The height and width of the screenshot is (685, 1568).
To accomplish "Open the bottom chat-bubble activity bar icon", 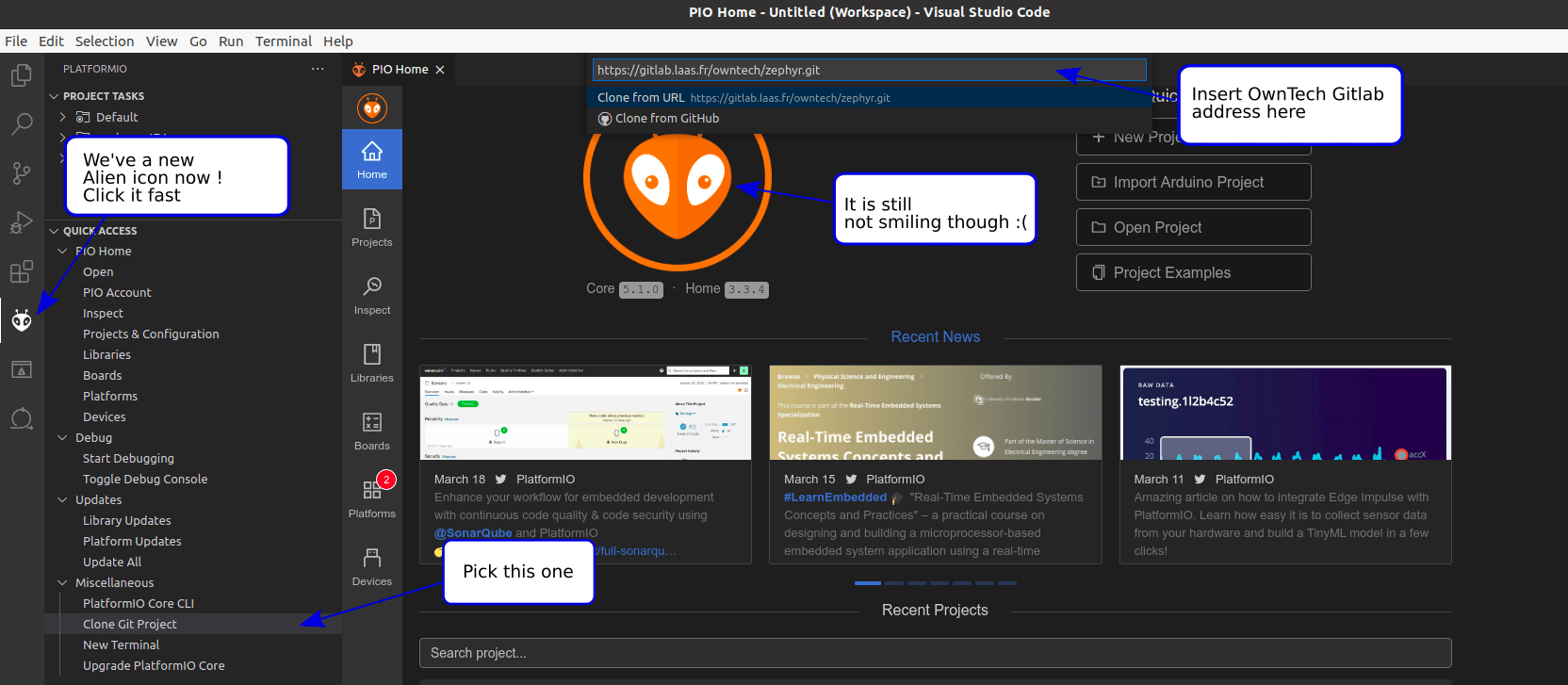I will 21,418.
